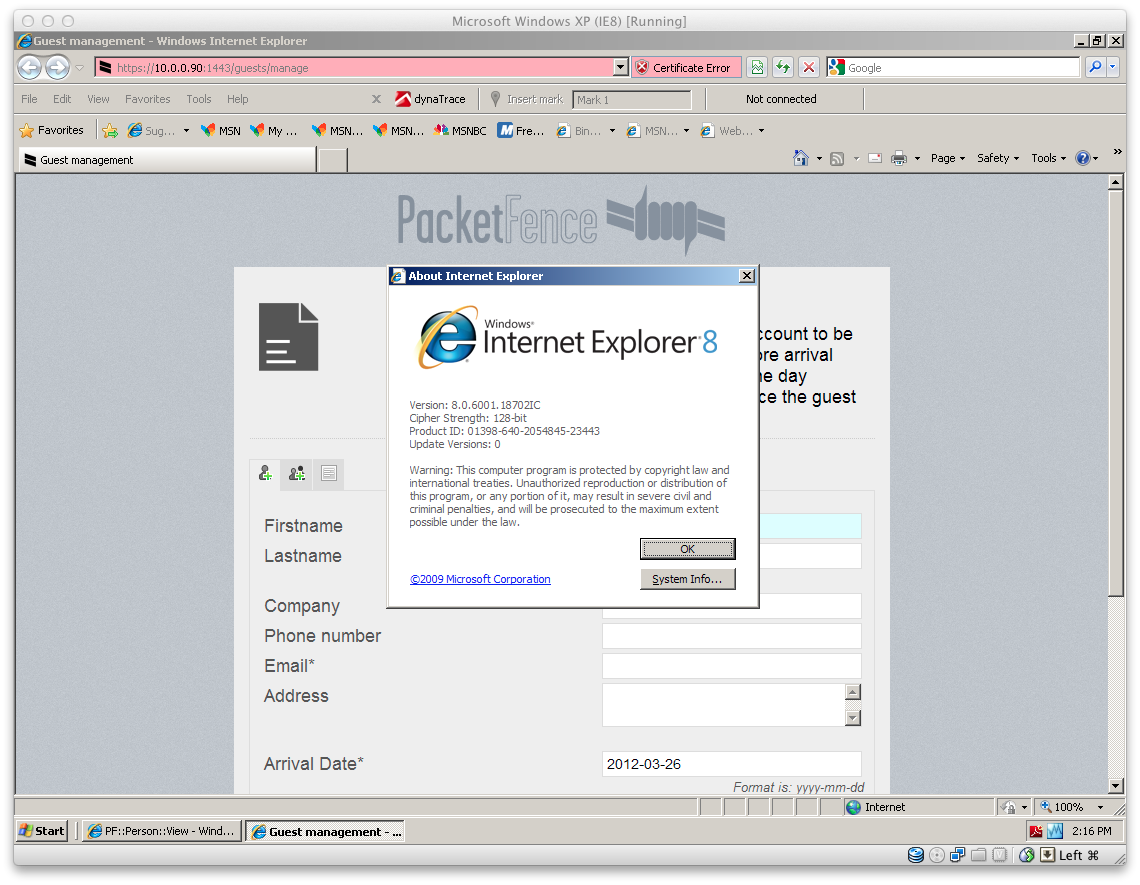Open the Favorites menu in menu bar
Image resolution: width=1140 pixels, height=885 pixels.
[147, 99]
